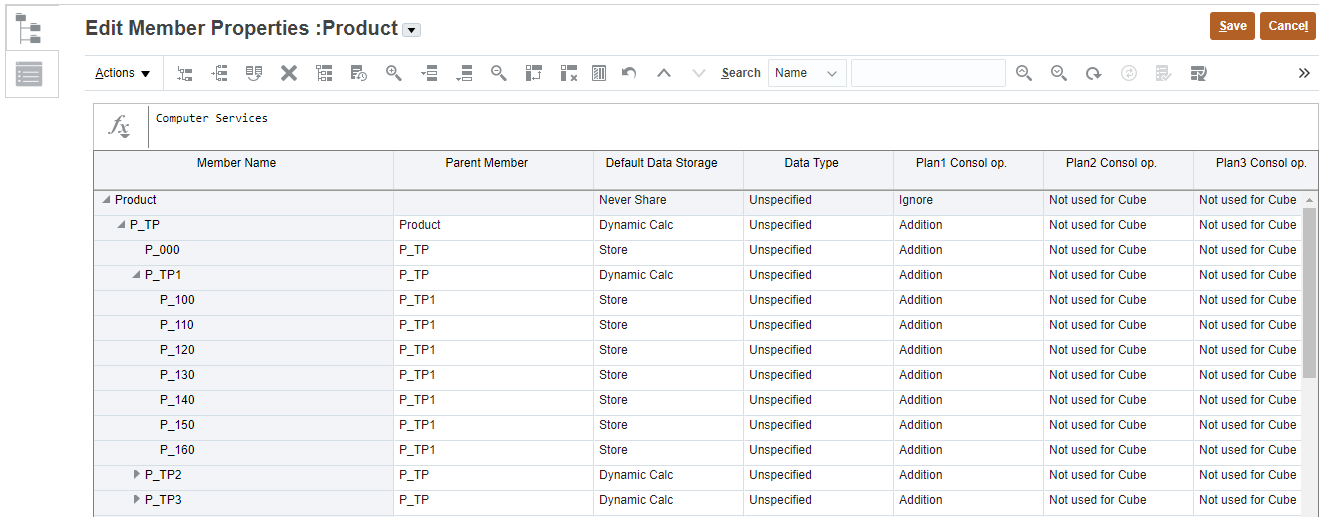Click in the search text field
1336x517 pixels.
(928, 73)
